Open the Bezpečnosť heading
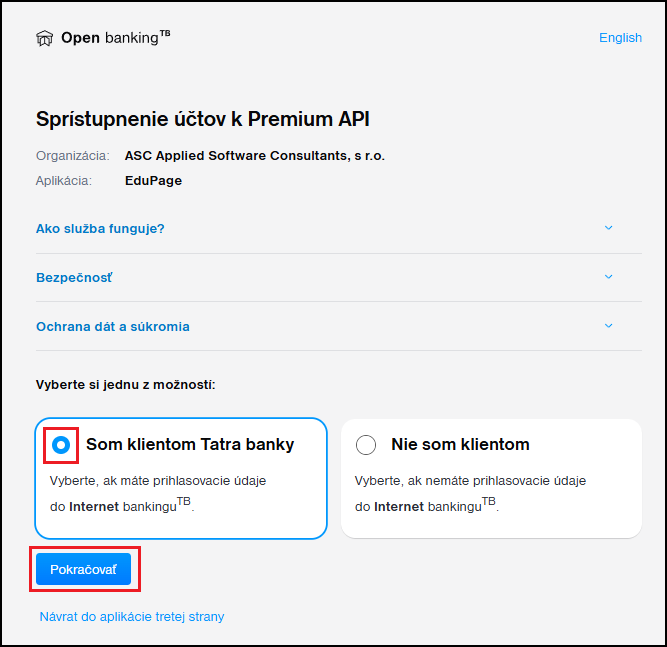This screenshot has width=667, height=647. pyautogui.click(x=74, y=278)
